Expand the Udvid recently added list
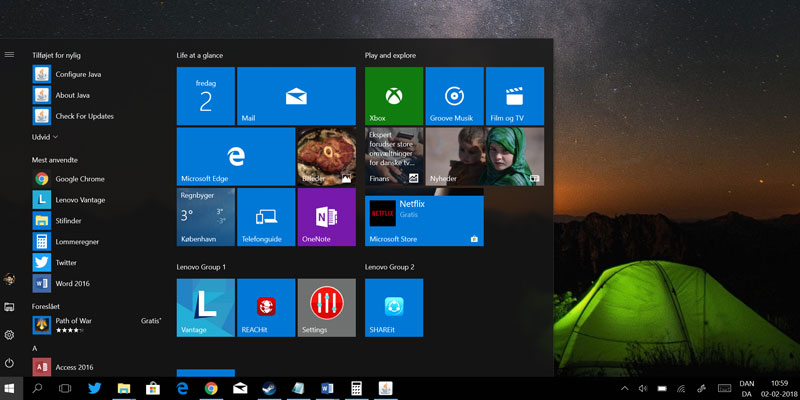Image resolution: width=800 pixels, height=400 pixels. pos(45,137)
